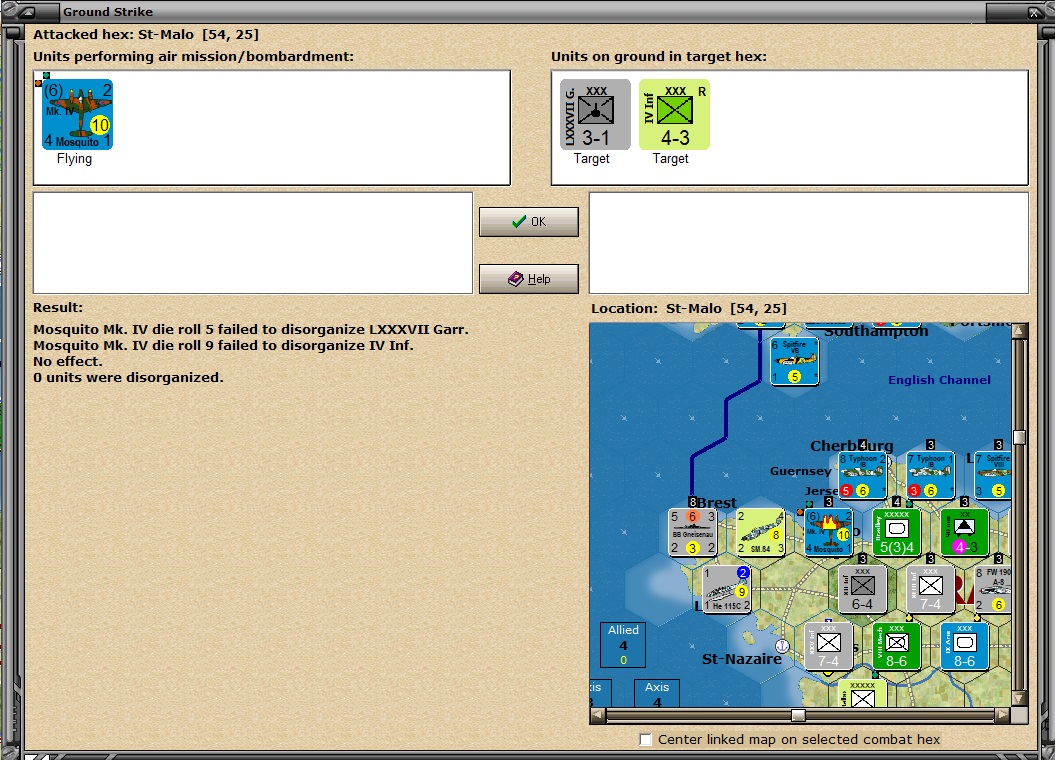
Task: Select the green 5(3)4 HQ counter
Action: 897,532
